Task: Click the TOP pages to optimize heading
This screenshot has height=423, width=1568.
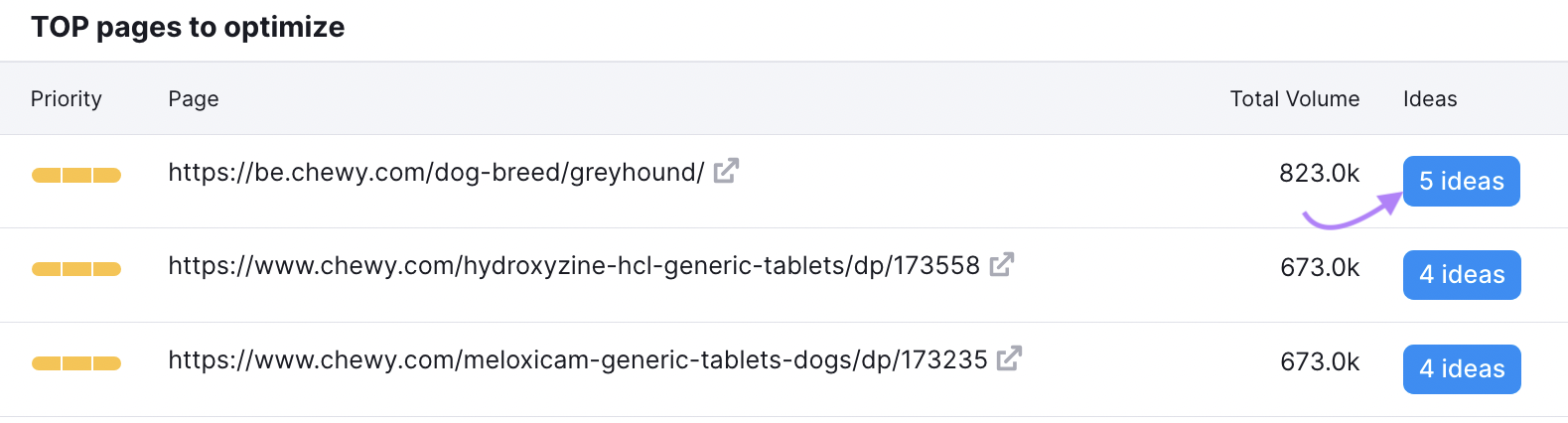Action: 188,27
